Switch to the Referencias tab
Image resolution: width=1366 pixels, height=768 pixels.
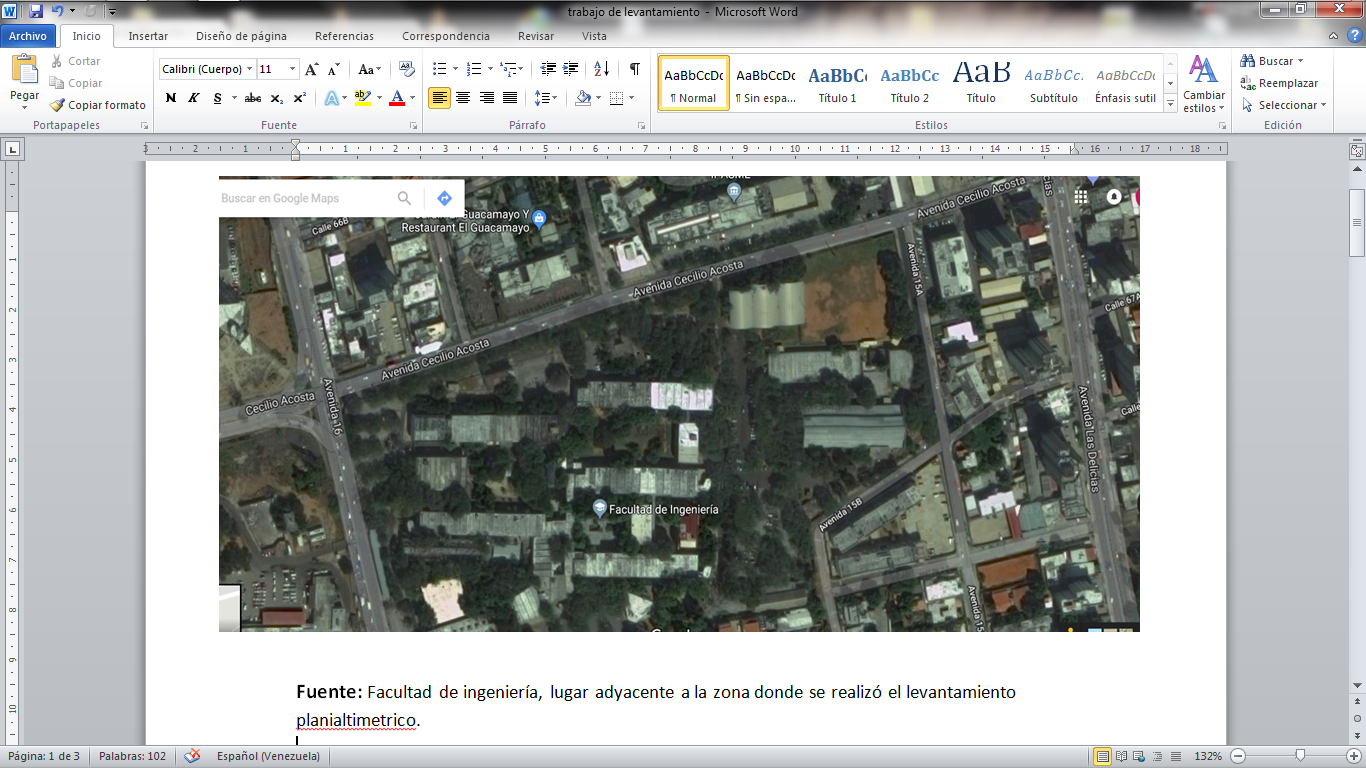tap(344, 36)
